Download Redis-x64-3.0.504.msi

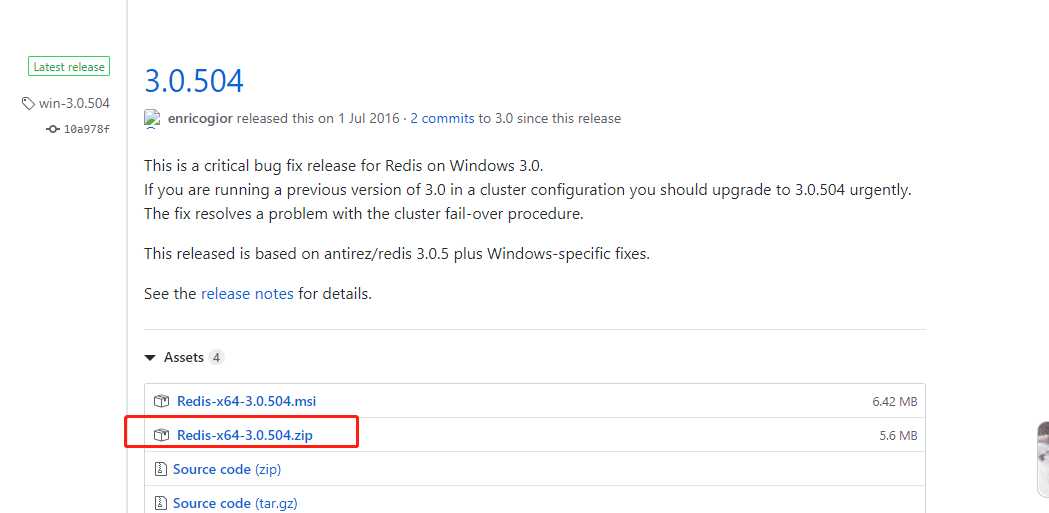[246, 401]
